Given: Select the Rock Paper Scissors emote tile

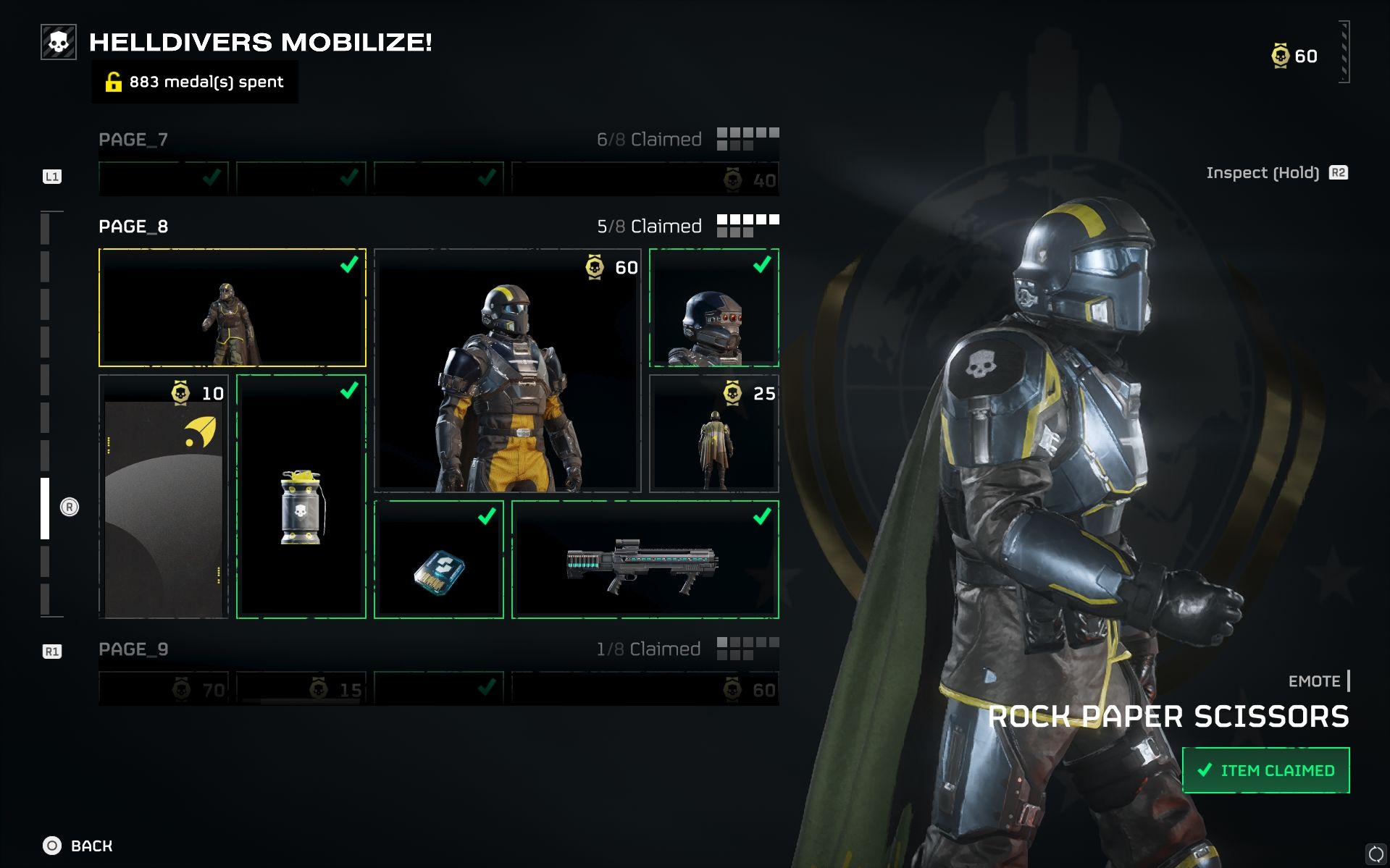Looking at the screenshot, I should [x=233, y=308].
